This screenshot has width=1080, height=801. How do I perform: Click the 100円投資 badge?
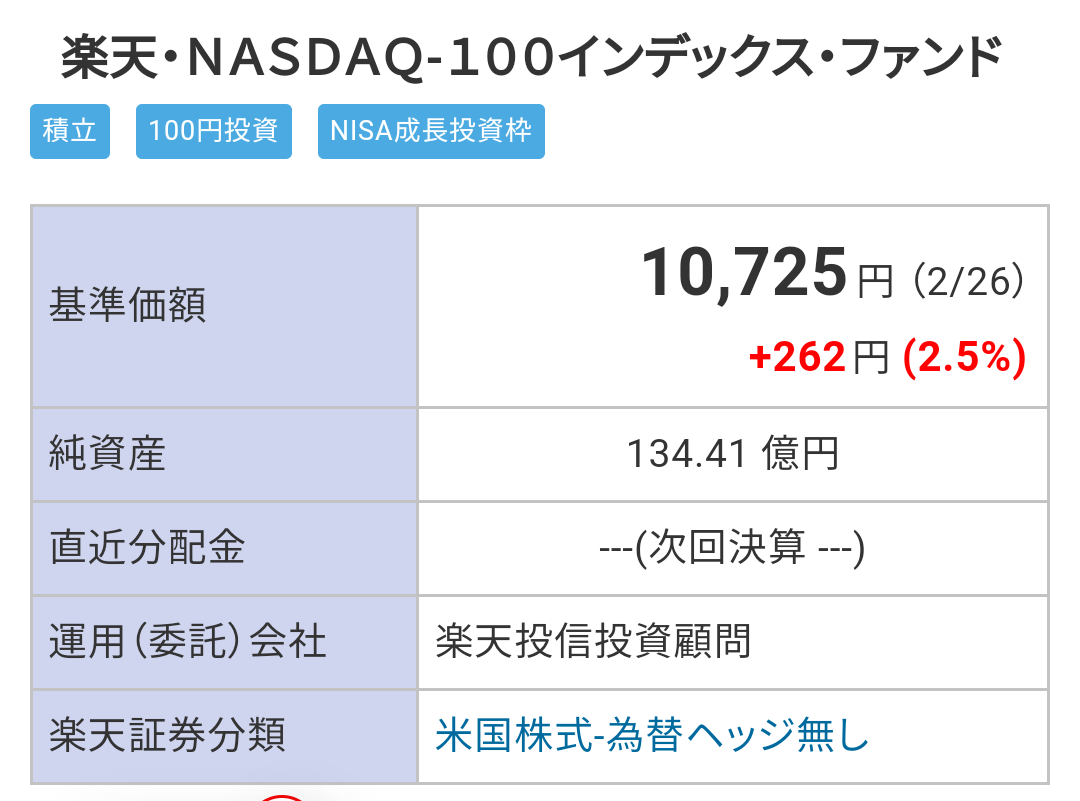tap(213, 131)
